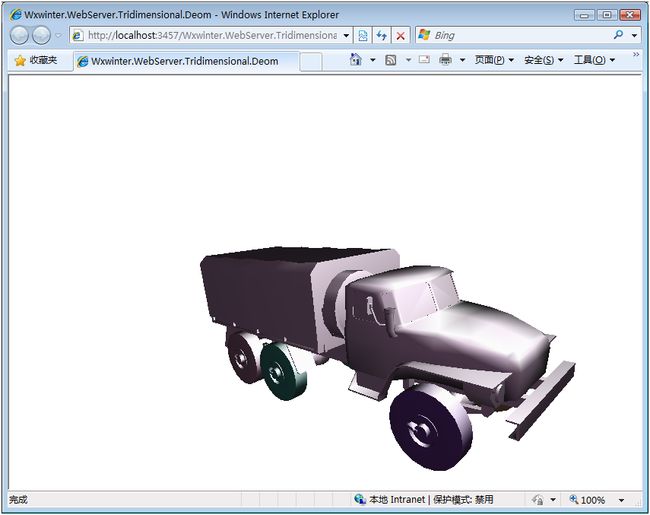
Task: Go forward with the Forward arrow button
Action: [41, 35]
